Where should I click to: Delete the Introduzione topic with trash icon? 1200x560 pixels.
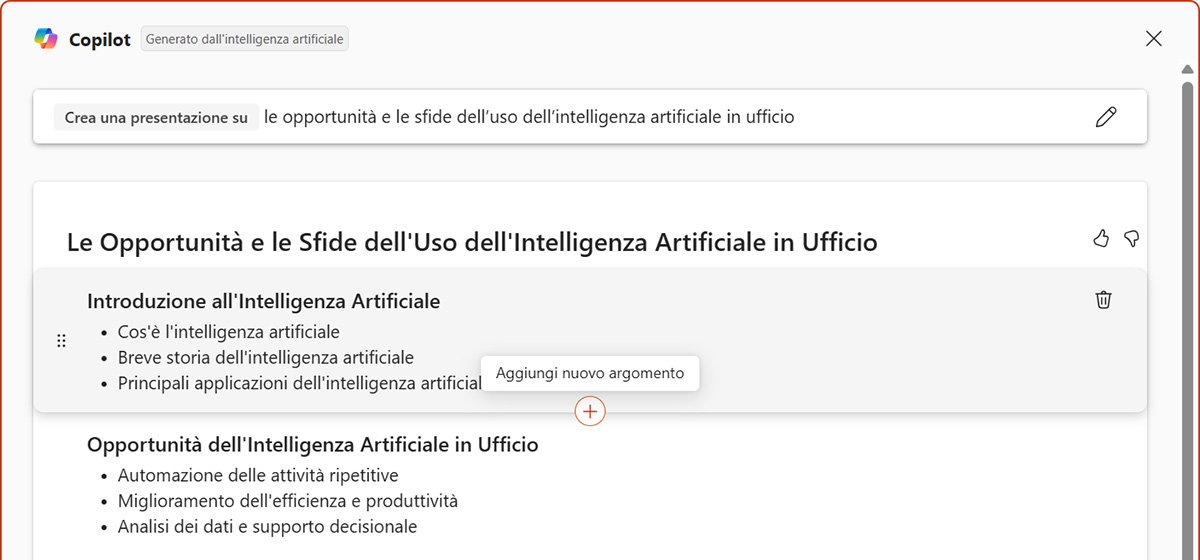coord(1103,299)
